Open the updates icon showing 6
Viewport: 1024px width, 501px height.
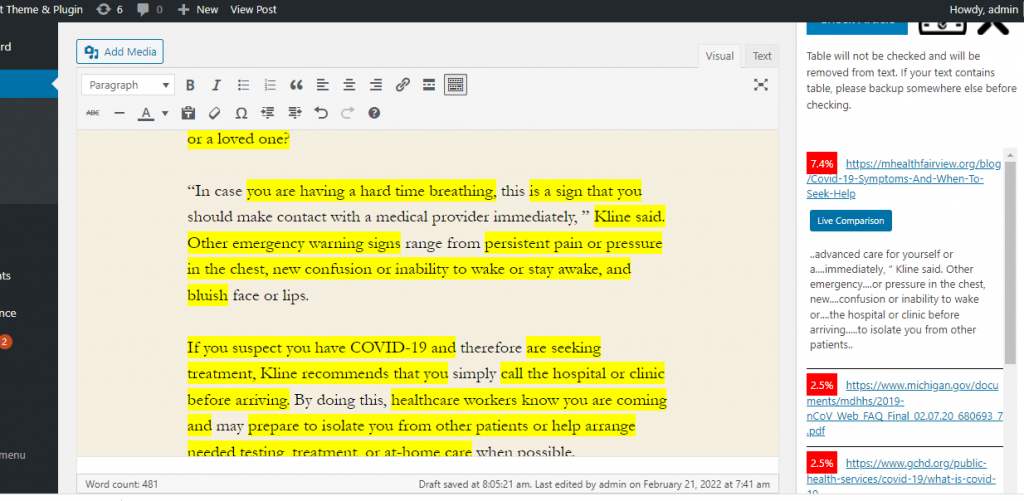coord(109,10)
